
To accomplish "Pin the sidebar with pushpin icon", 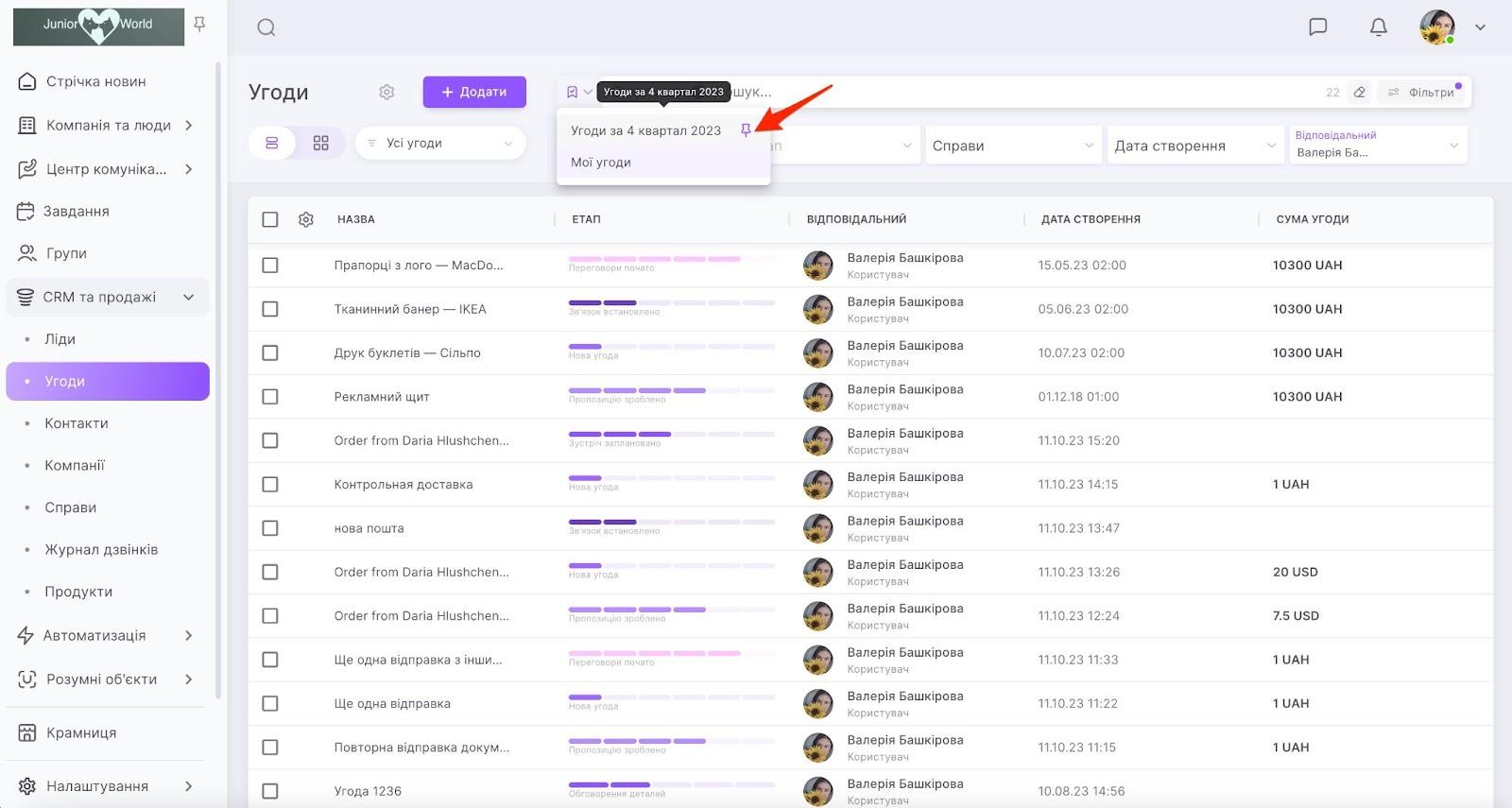I will [199, 25].
